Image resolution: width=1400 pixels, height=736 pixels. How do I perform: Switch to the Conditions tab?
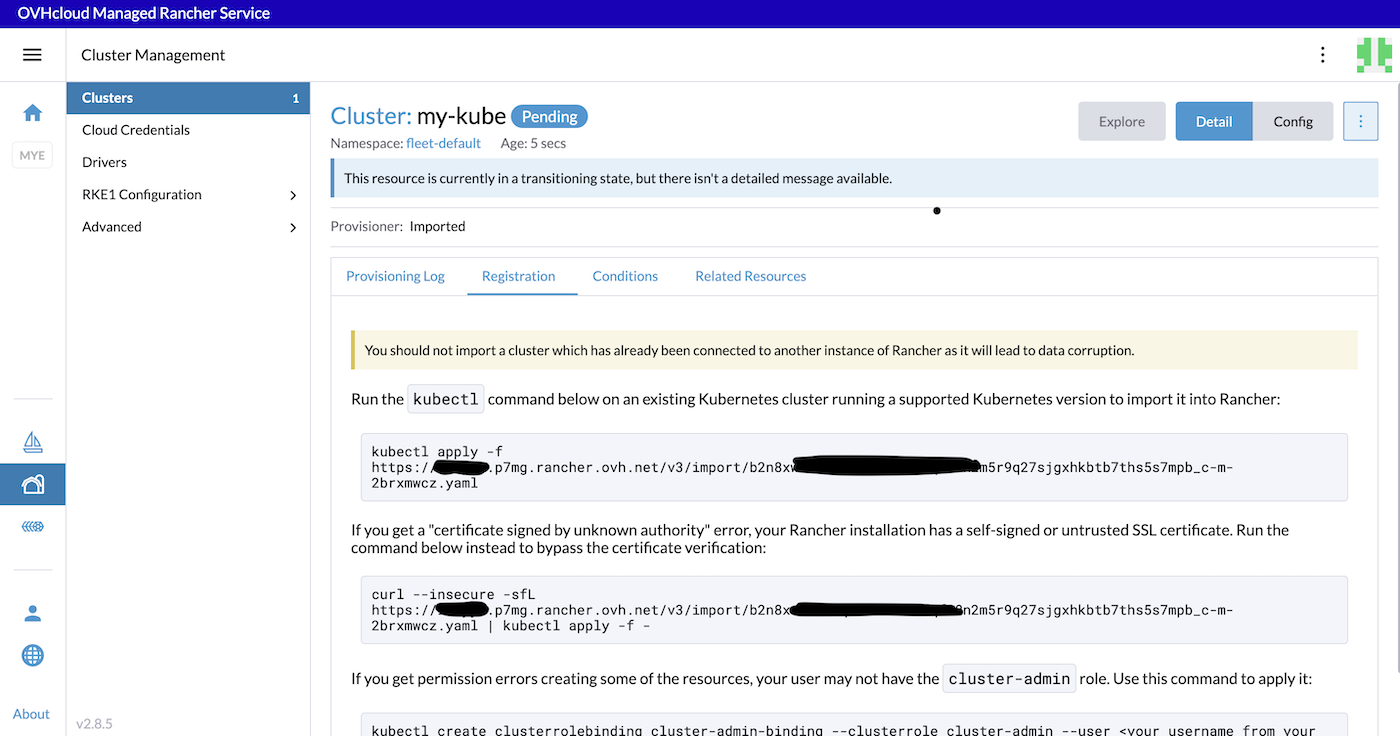624,276
